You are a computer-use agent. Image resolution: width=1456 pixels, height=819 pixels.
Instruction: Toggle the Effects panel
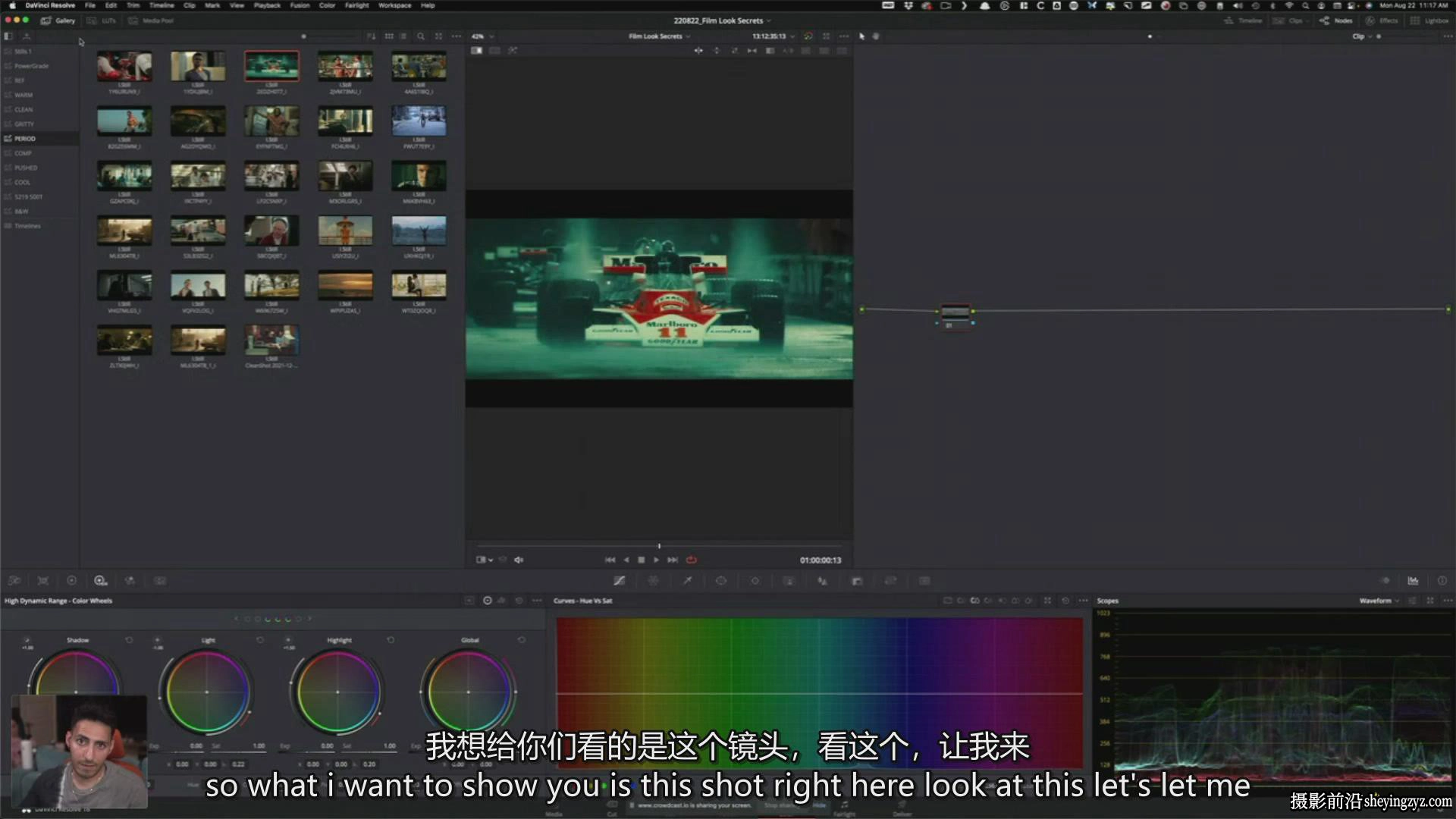[1382, 20]
